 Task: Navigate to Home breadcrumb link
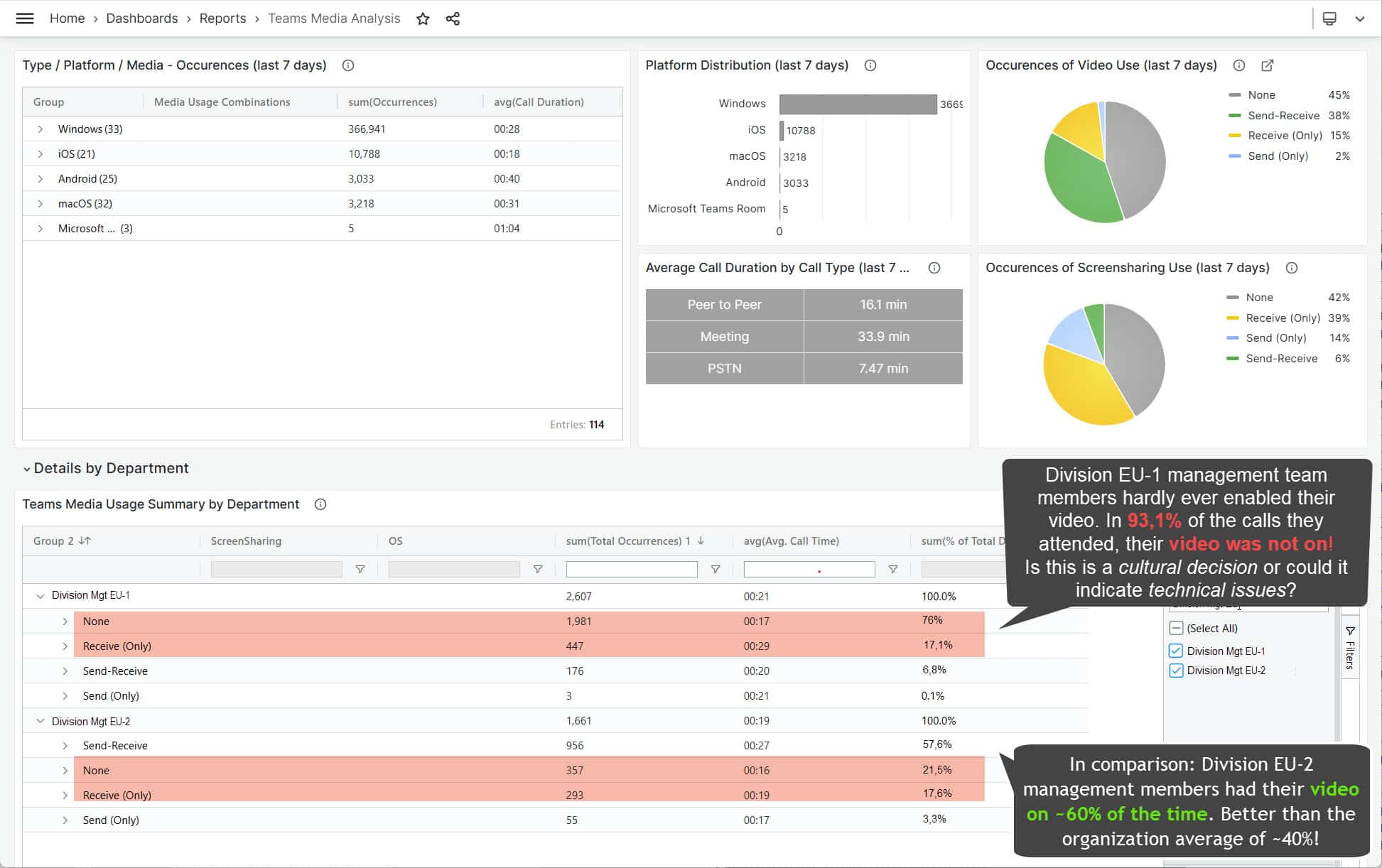(67, 18)
